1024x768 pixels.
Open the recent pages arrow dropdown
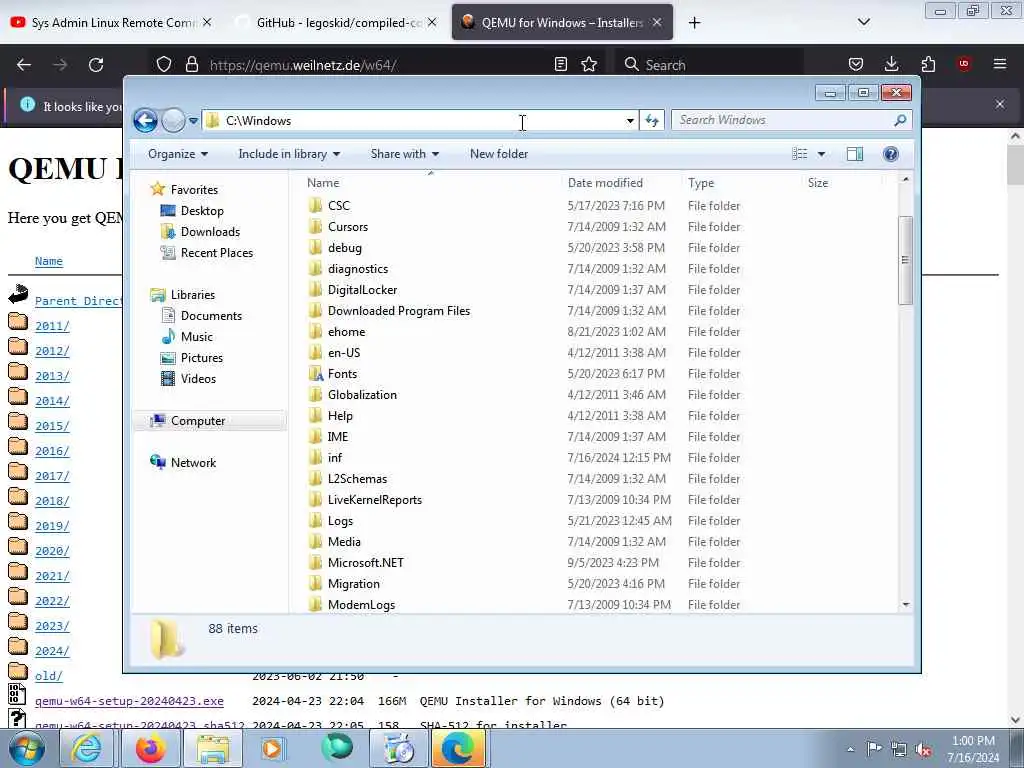click(x=193, y=121)
